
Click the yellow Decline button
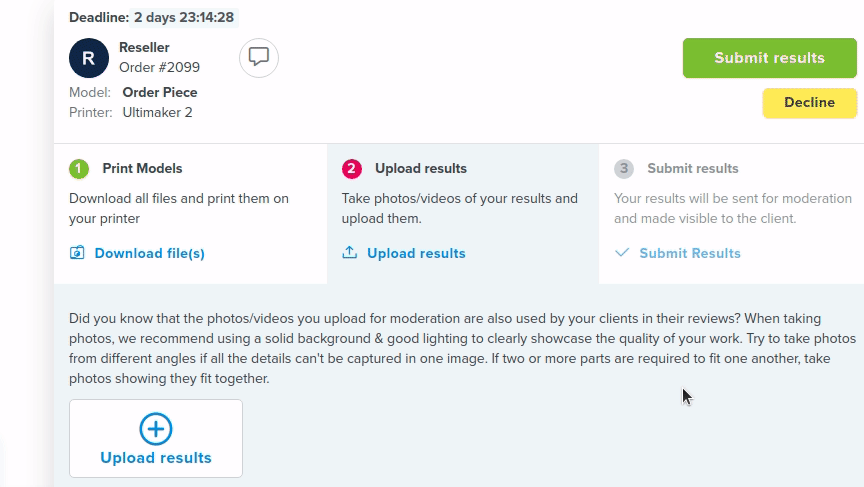[x=809, y=103]
